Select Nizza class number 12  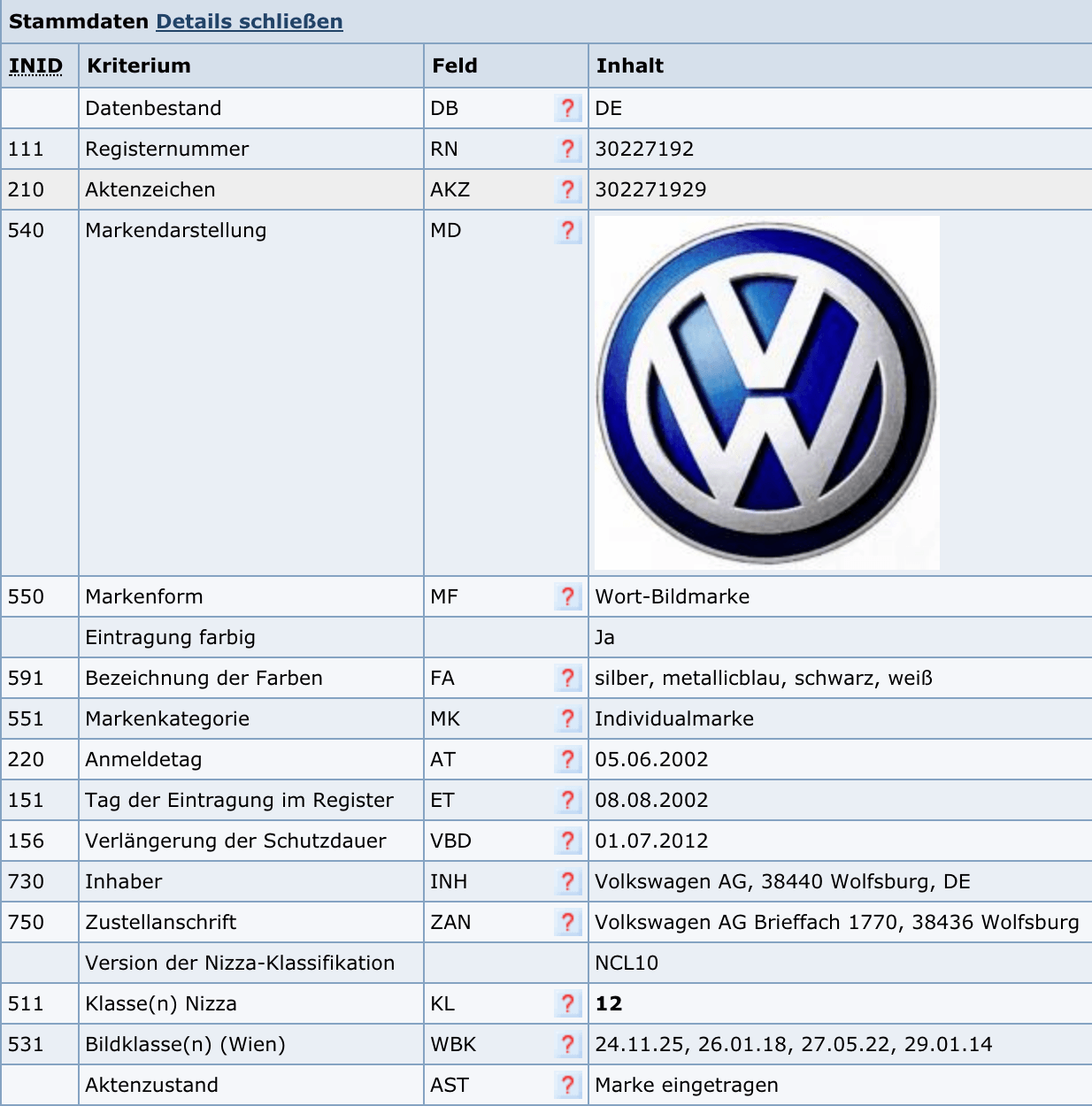point(609,1003)
